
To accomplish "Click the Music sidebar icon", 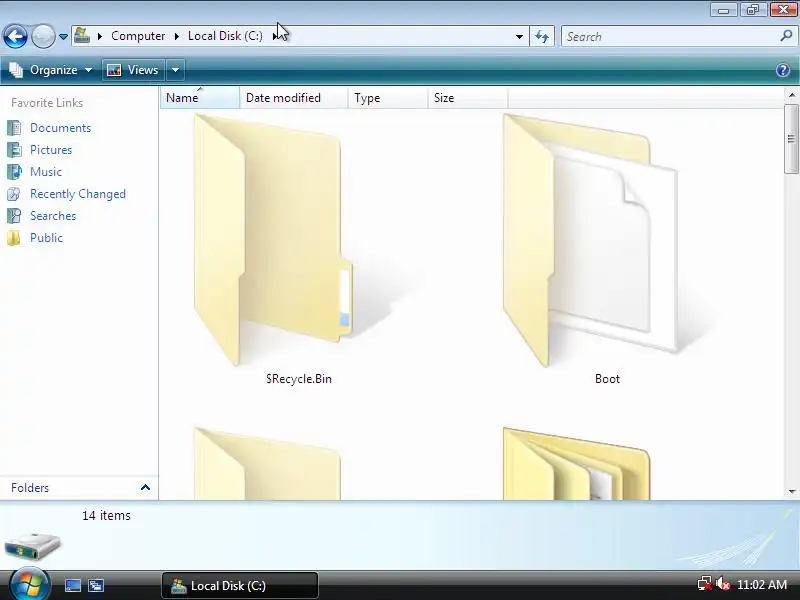I will [14, 172].
